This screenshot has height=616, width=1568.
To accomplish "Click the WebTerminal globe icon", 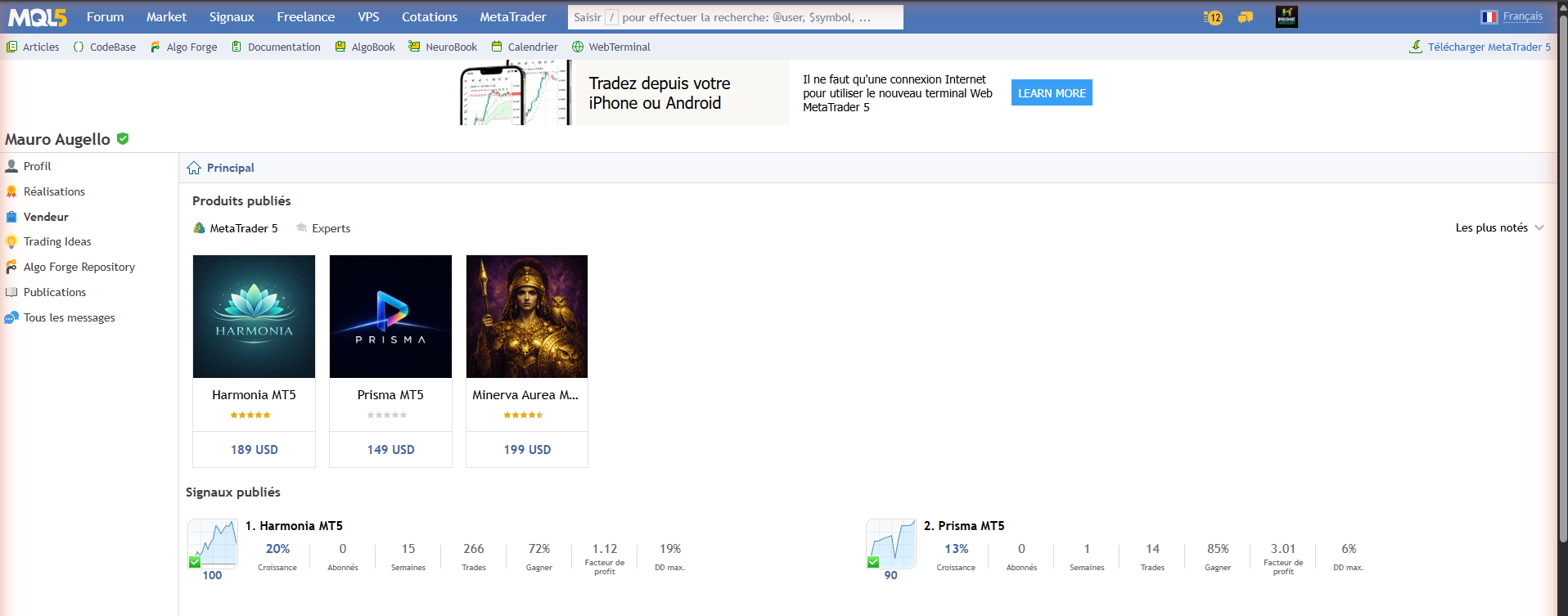I will click(578, 47).
